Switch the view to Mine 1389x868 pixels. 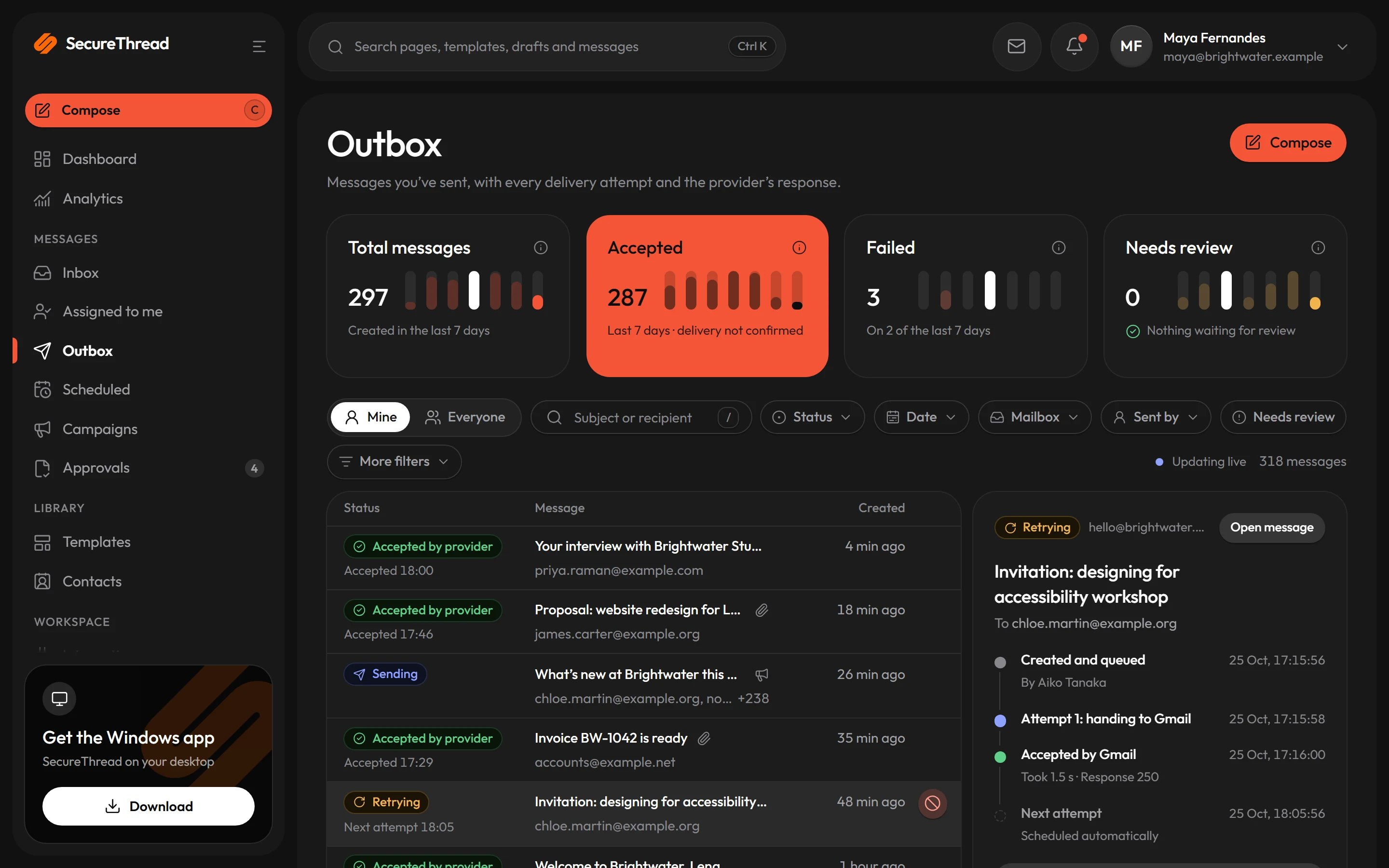click(370, 417)
